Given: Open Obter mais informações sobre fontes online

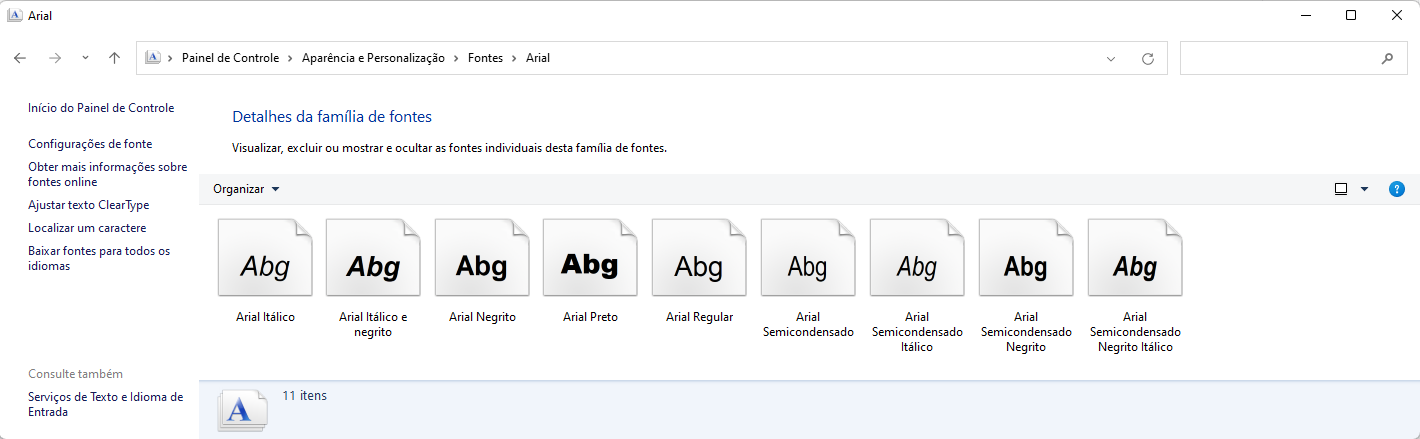Looking at the screenshot, I should pyautogui.click(x=108, y=175).
